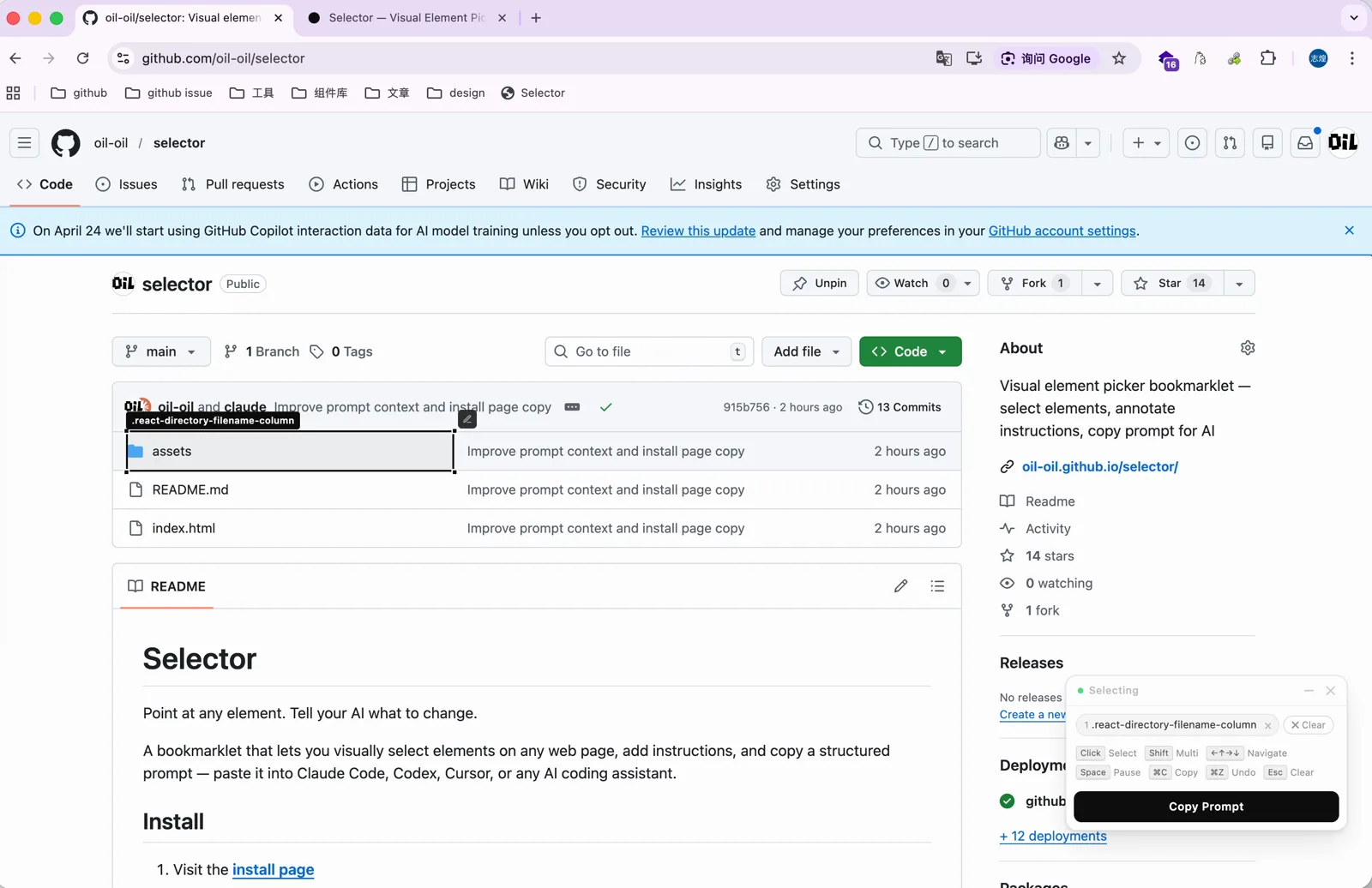Open the bookmarks bar apps grid
1372x888 pixels.
14,93
